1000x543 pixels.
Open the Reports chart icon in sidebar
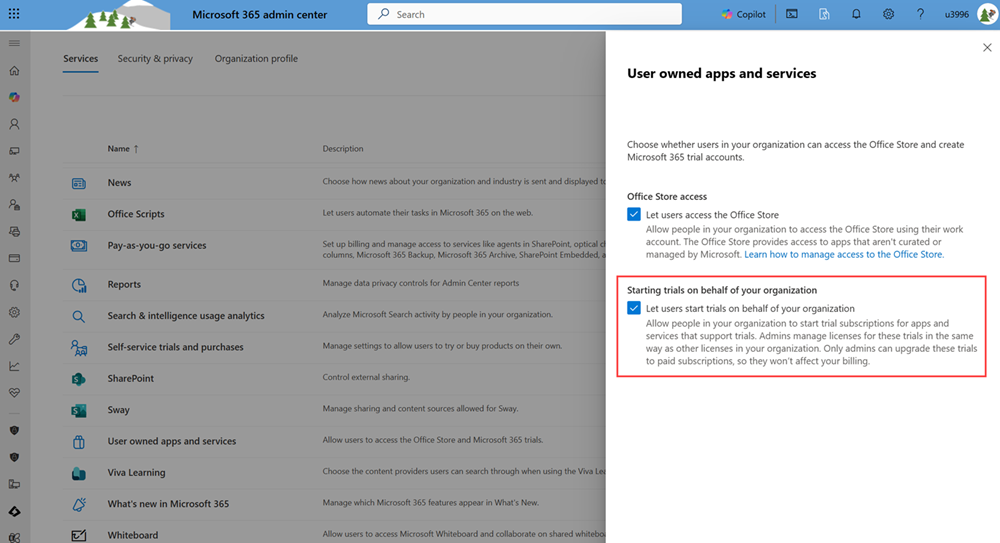tap(14, 366)
